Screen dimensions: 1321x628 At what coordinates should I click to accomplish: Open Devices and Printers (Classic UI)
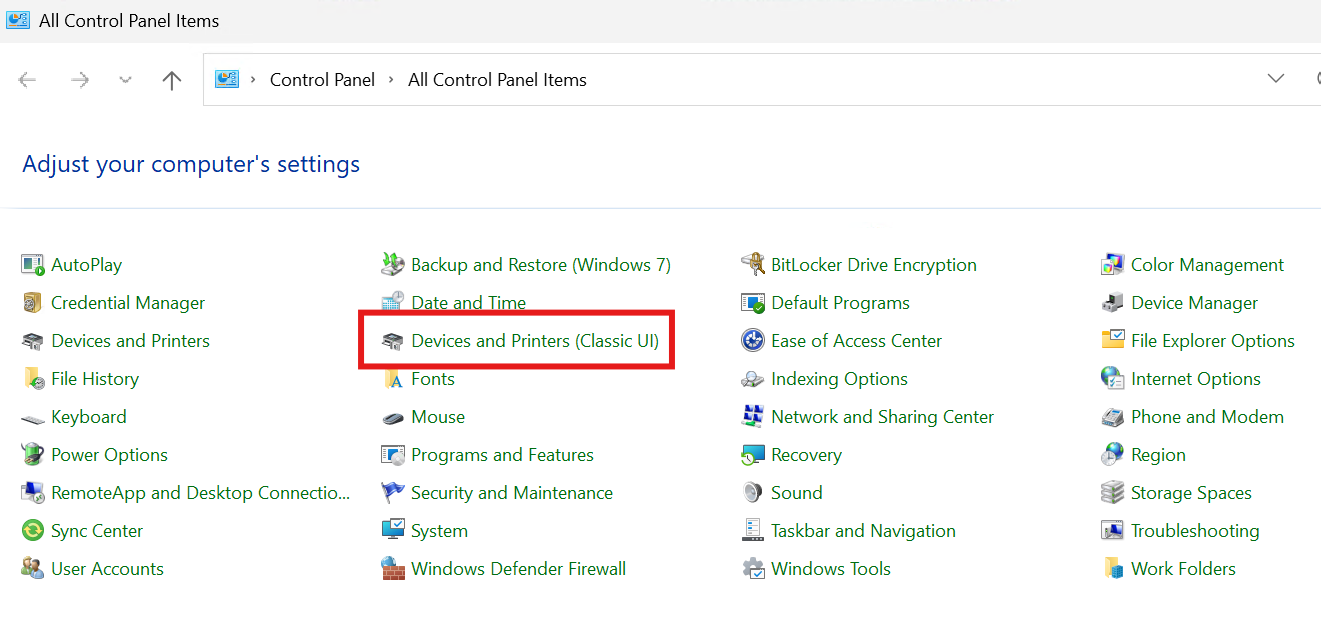tap(535, 341)
